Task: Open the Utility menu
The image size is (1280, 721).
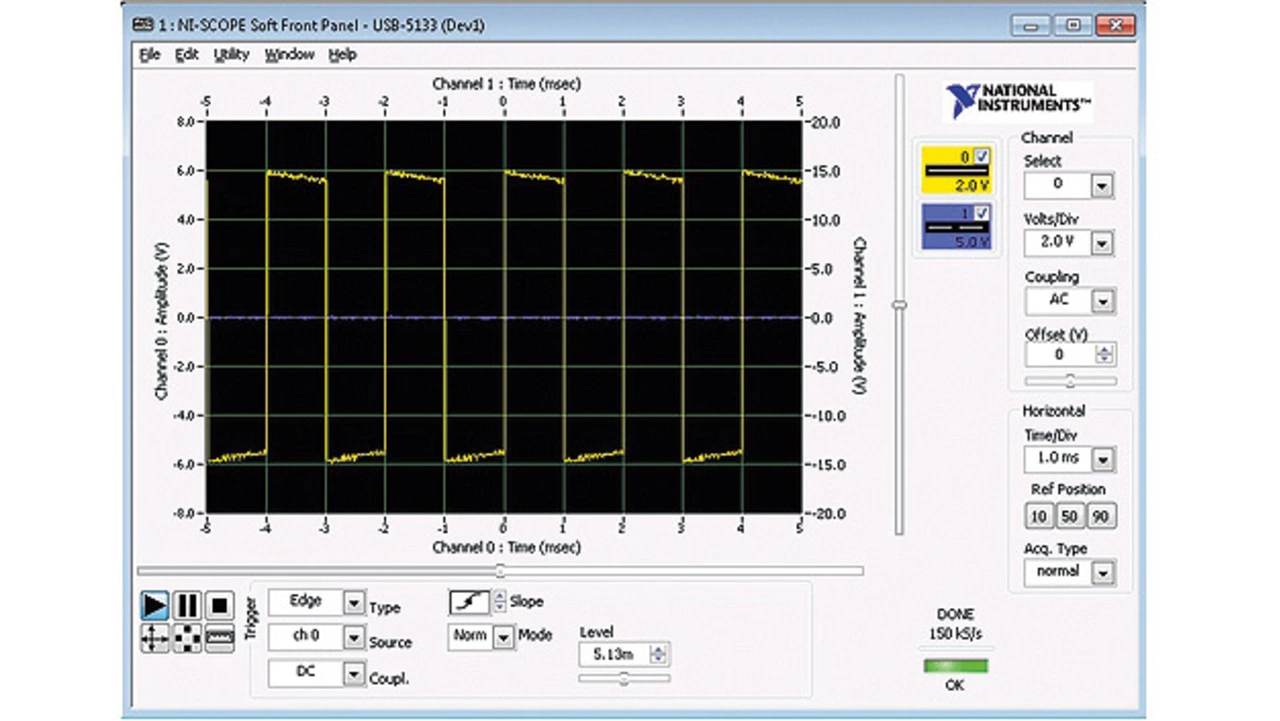Action: click(x=231, y=55)
